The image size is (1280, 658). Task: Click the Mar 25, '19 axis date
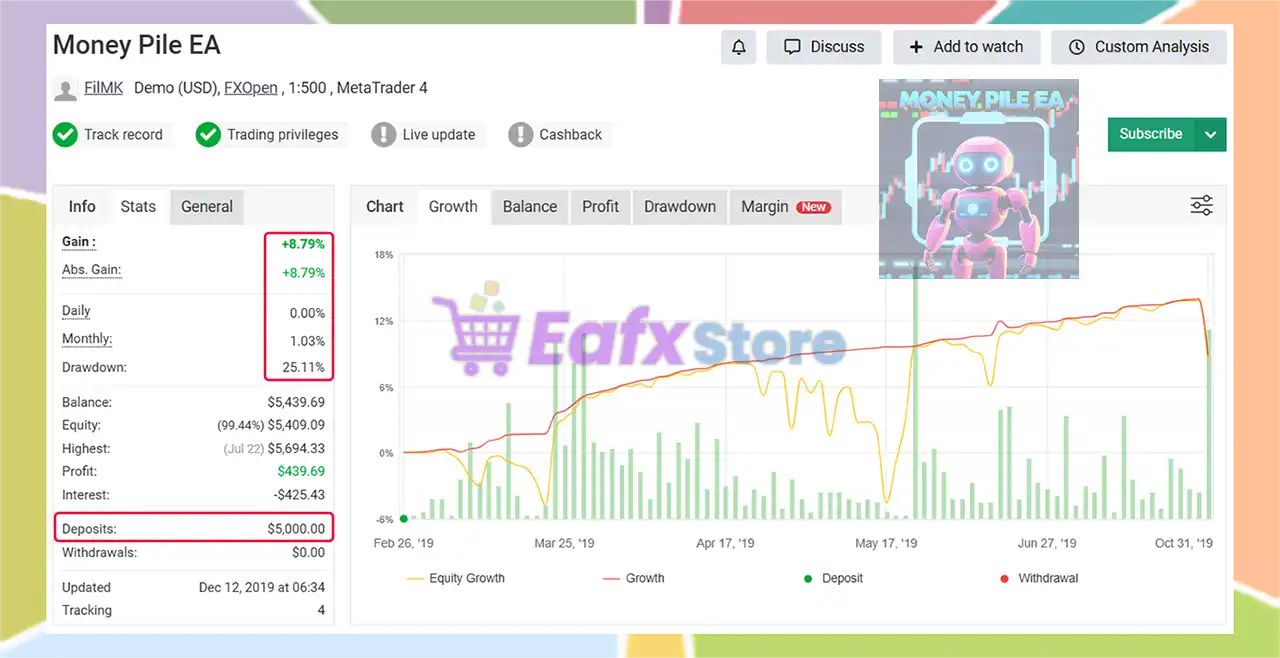click(x=564, y=543)
